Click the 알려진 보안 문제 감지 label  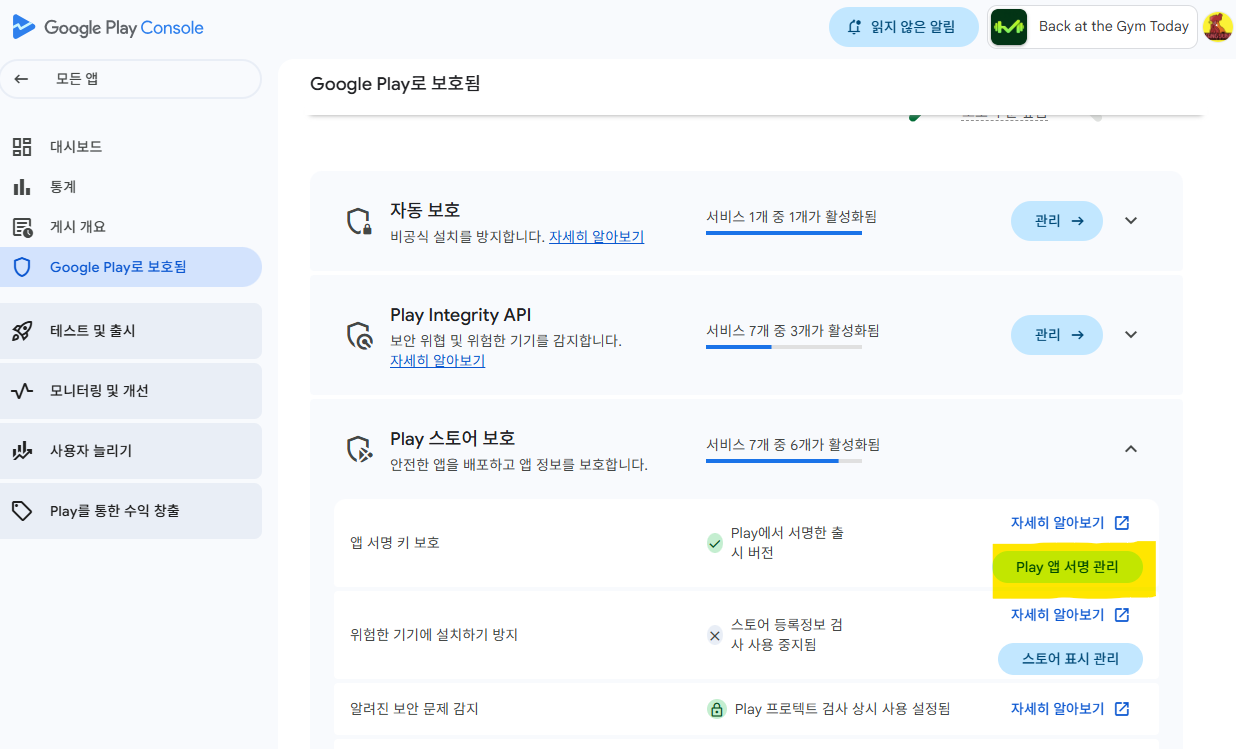tap(415, 709)
